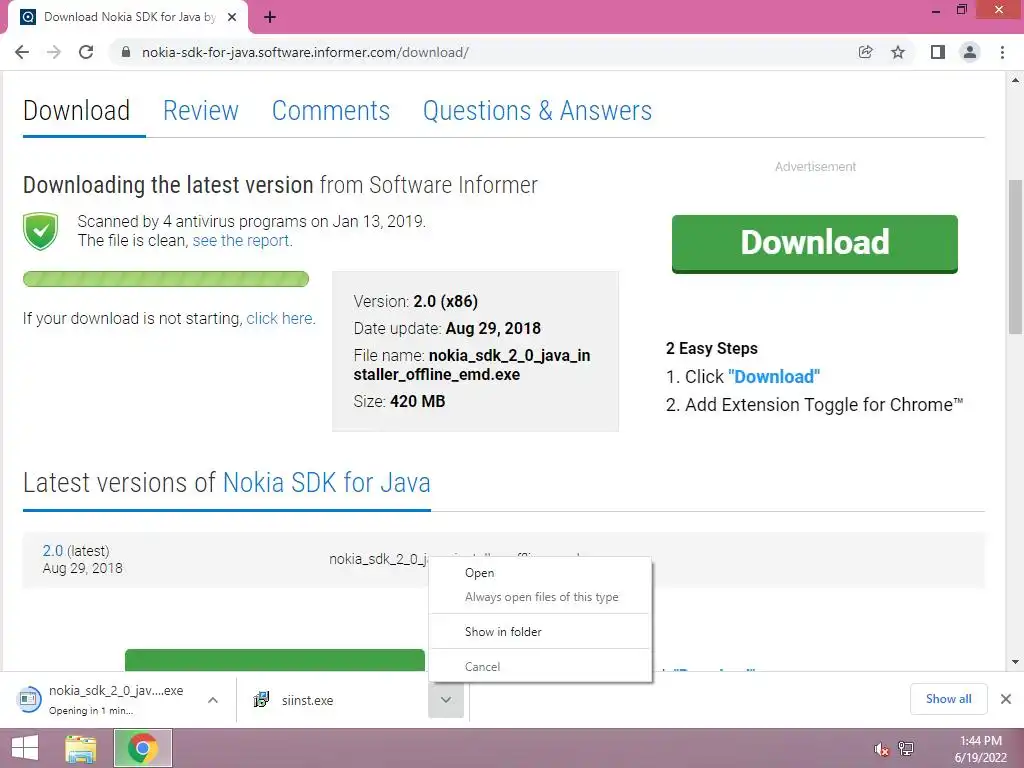Open the Nokia SDK for Java link

tap(327, 483)
